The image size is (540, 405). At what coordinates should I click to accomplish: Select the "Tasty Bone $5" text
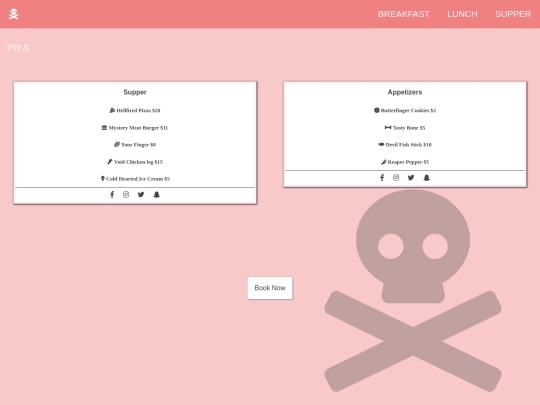point(409,128)
